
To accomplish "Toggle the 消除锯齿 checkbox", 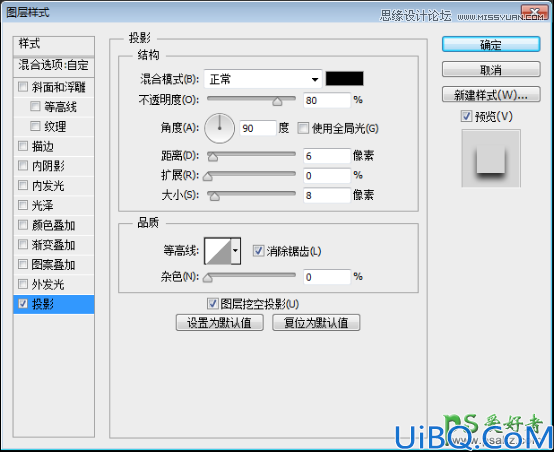I will pos(258,251).
